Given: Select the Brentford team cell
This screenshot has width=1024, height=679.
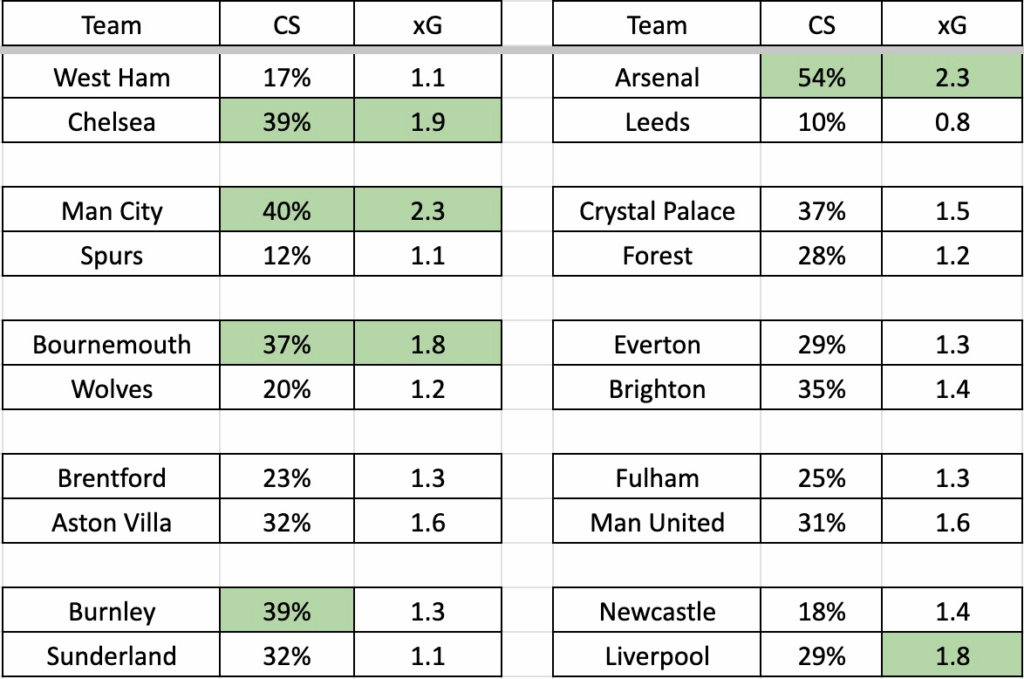Looking at the screenshot, I should pyautogui.click(x=111, y=477).
